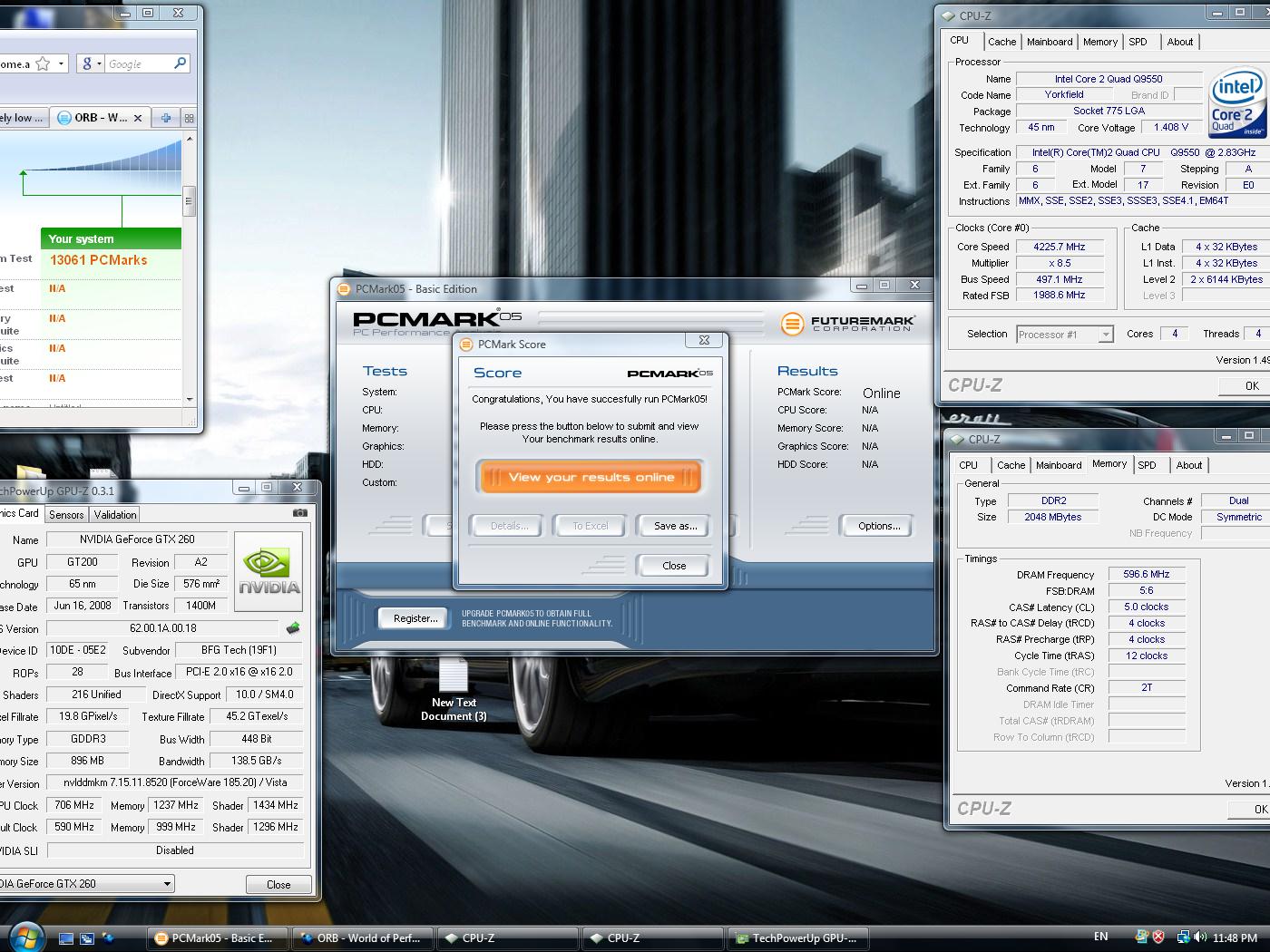Bookmark the page with the star icon
This screenshot has height=952, width=1270.
pyautogui.click(x=43, y=63)
